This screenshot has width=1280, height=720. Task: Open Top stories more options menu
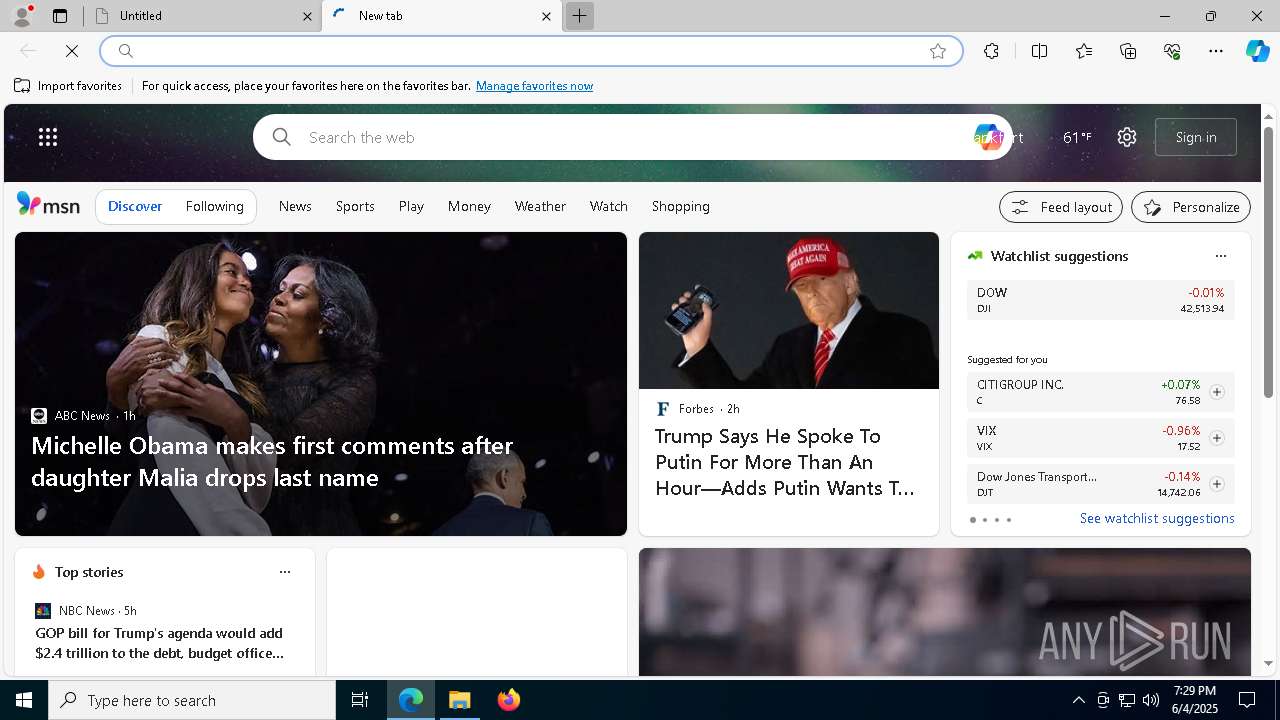[x=284, y=572]
